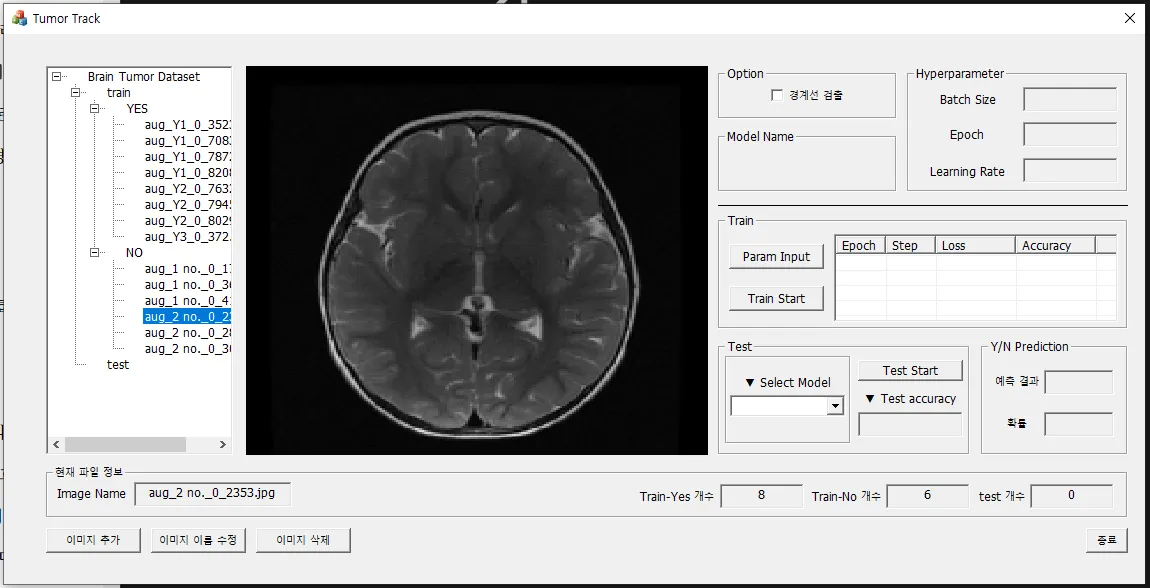Click the Param Input button

pyautogui.click(x=777, y=257)
